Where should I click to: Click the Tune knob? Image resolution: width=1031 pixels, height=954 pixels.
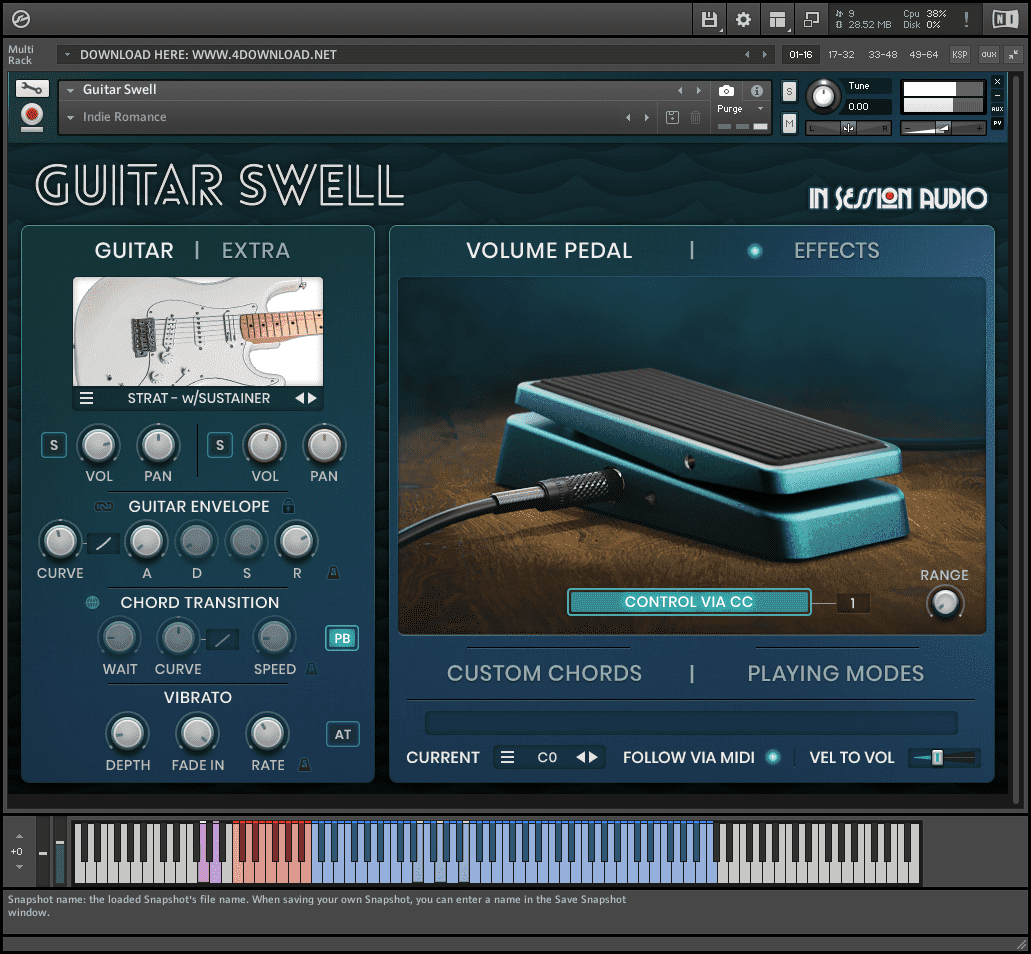823,97
